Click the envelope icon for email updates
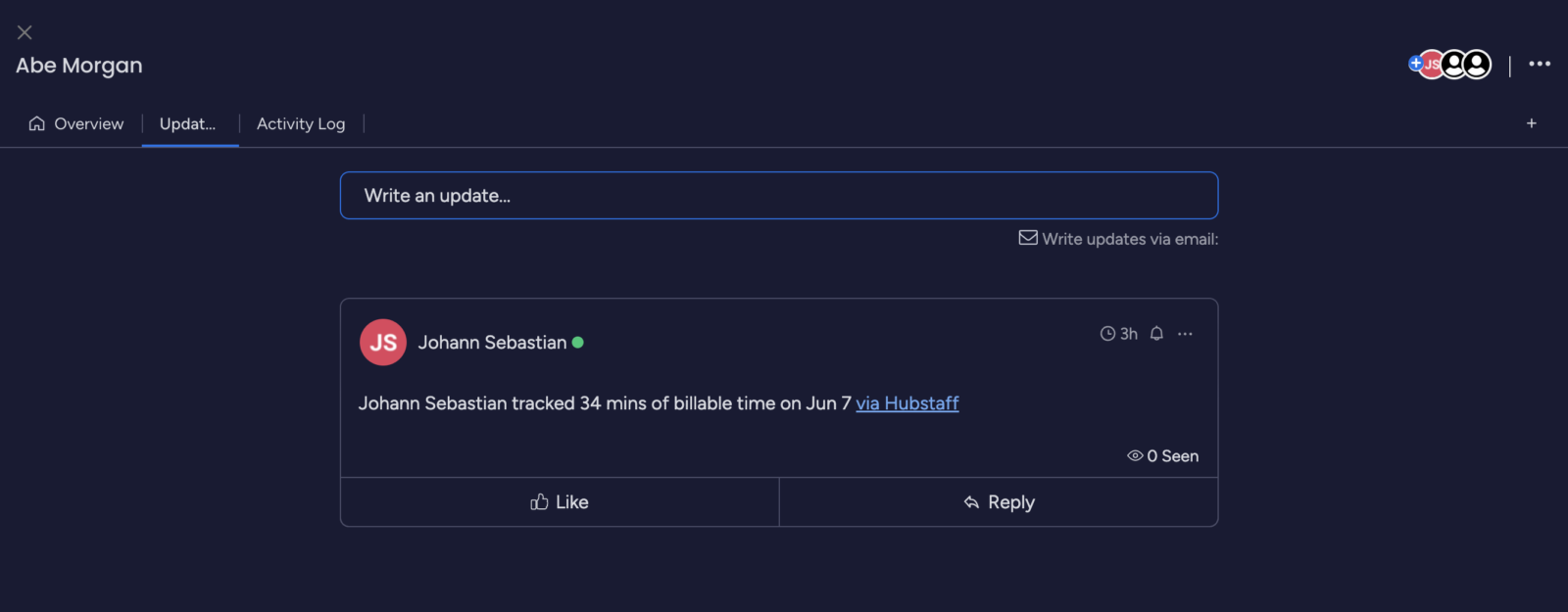This screenshot has height=612, width=1568. (1028, 238)
